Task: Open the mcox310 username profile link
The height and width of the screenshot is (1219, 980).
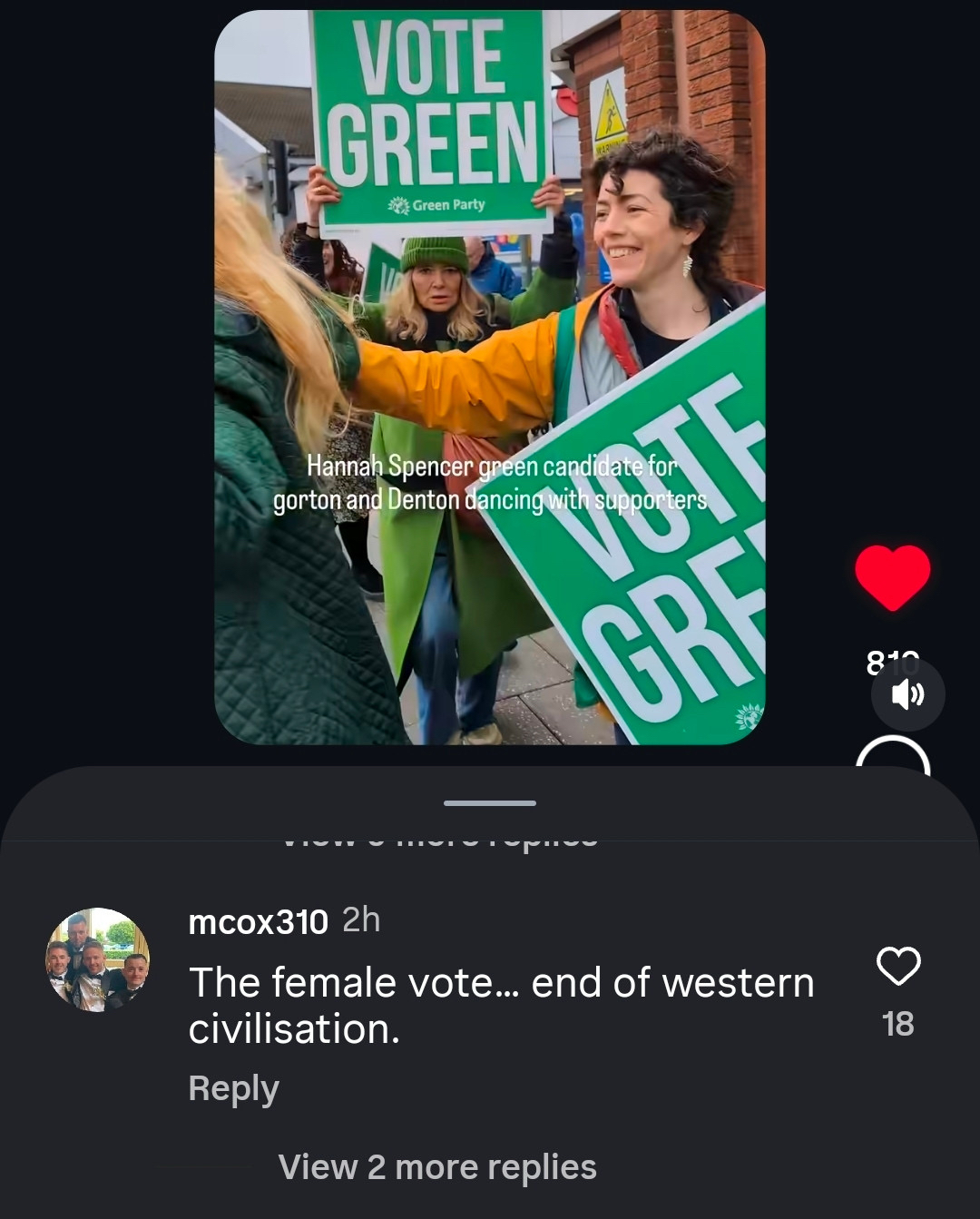Action: point(258,921)
